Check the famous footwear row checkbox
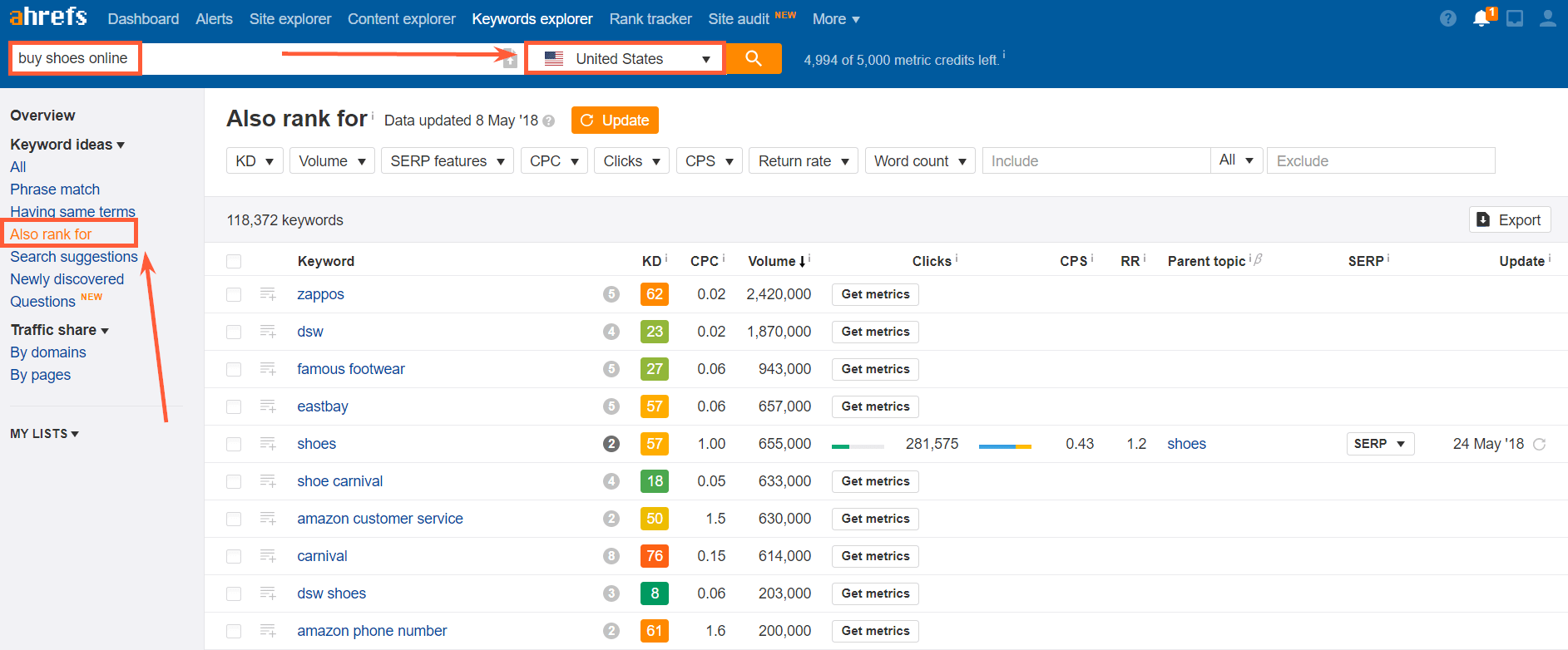 [x=234, y=370]
